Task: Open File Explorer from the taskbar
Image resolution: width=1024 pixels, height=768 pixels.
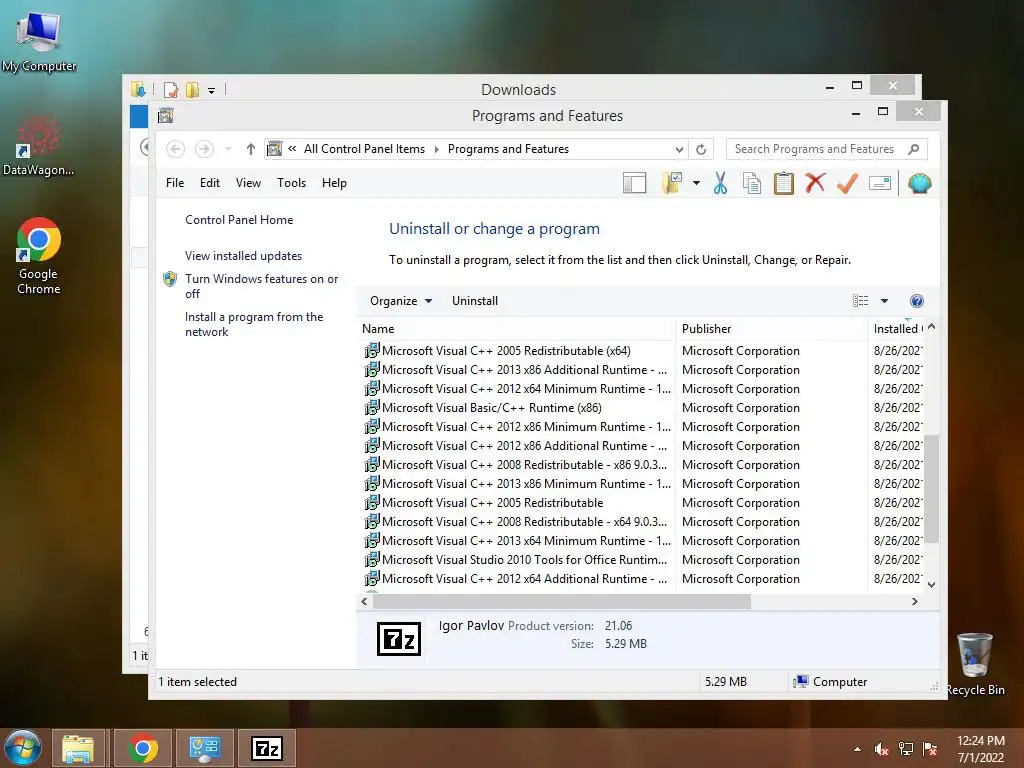Action: click(x=78, y=748)
